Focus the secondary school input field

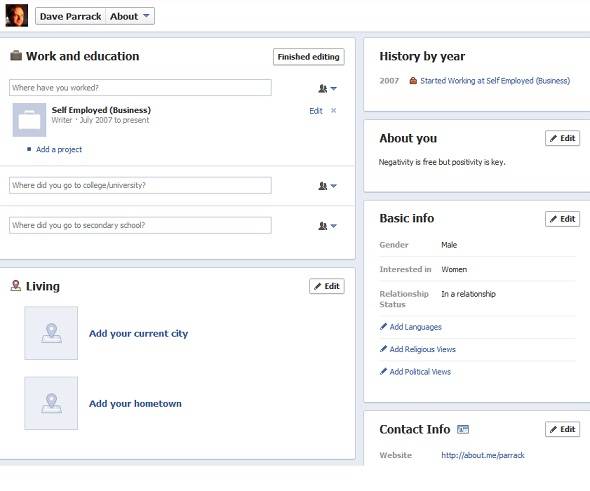click(x=140, y=225)
